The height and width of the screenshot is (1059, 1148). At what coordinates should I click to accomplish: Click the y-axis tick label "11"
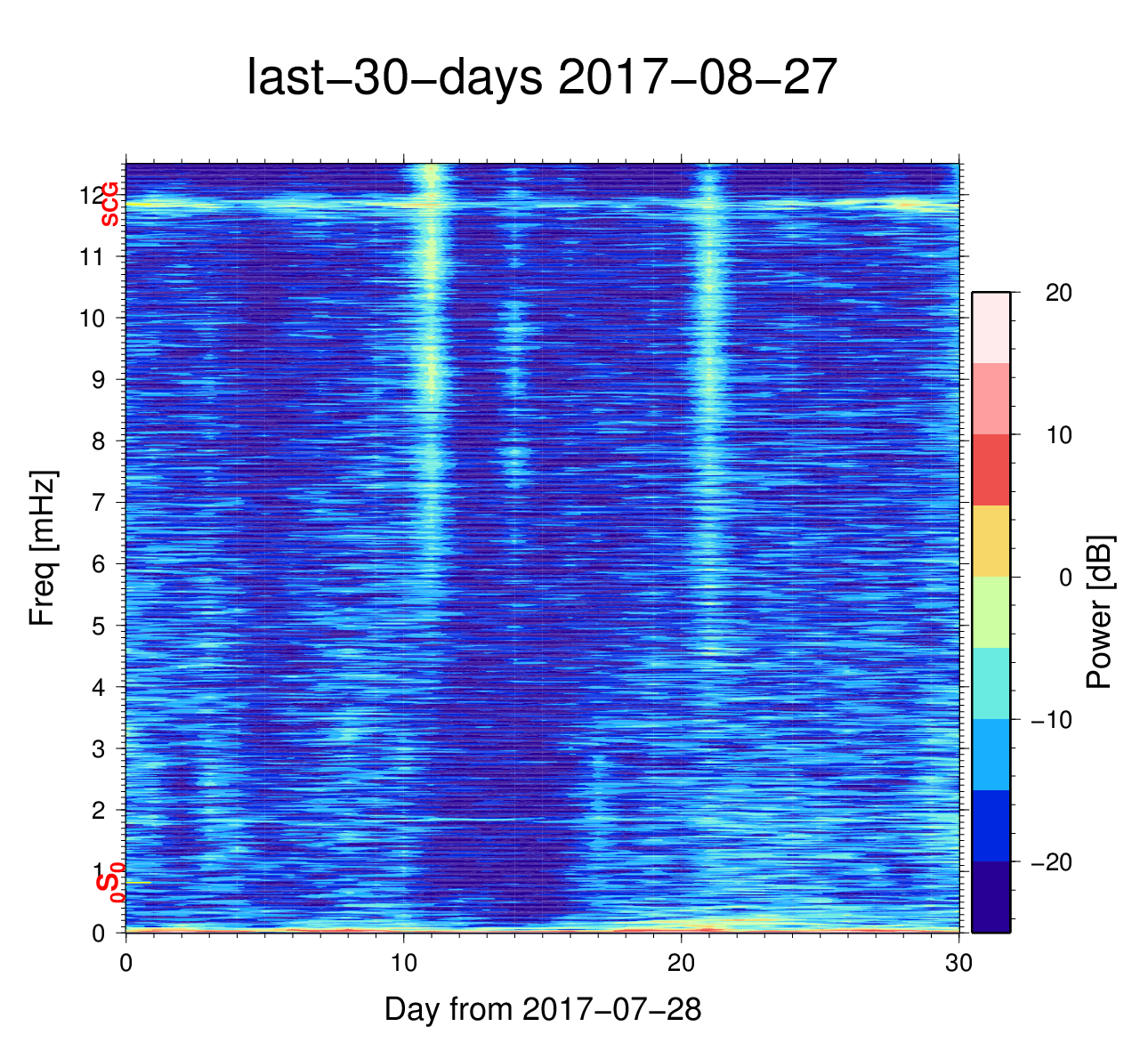click(92, 257)
